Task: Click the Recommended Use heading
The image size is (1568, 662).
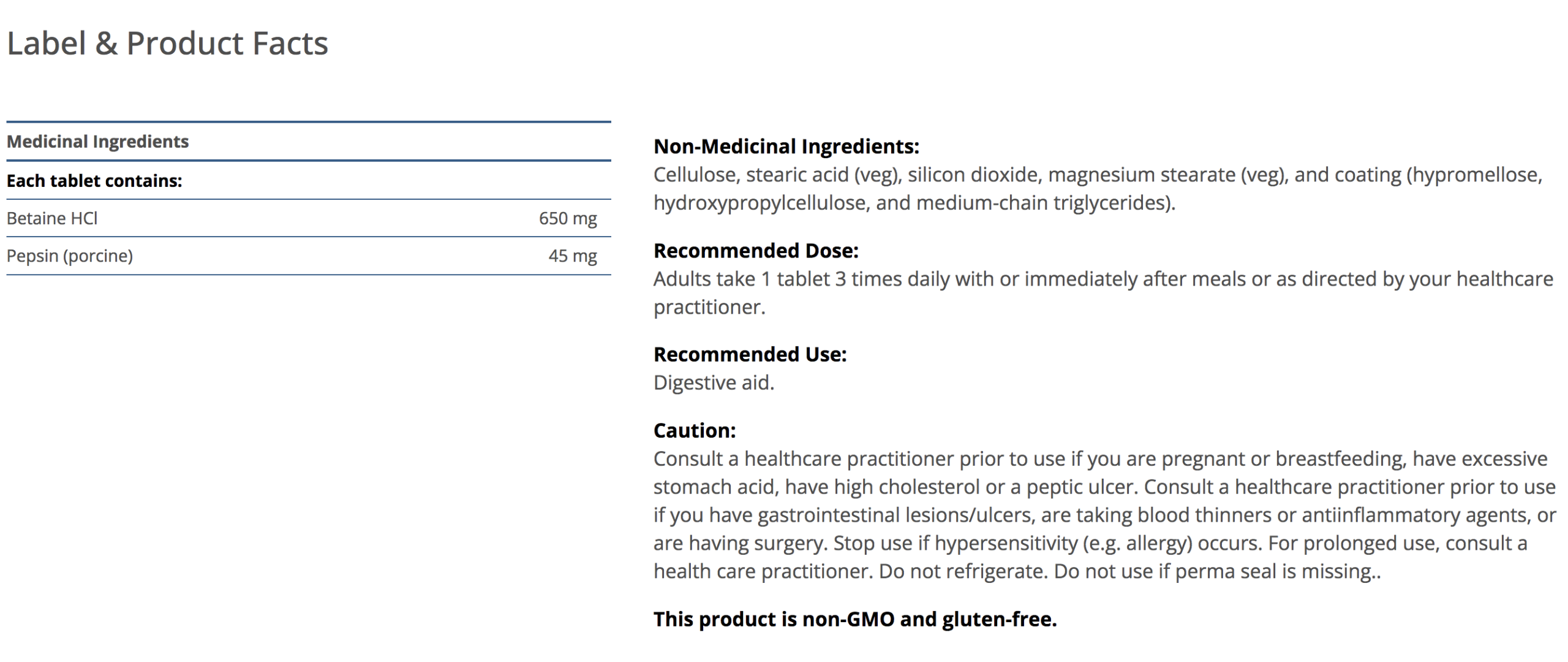Action: click(x=750, y=354)
